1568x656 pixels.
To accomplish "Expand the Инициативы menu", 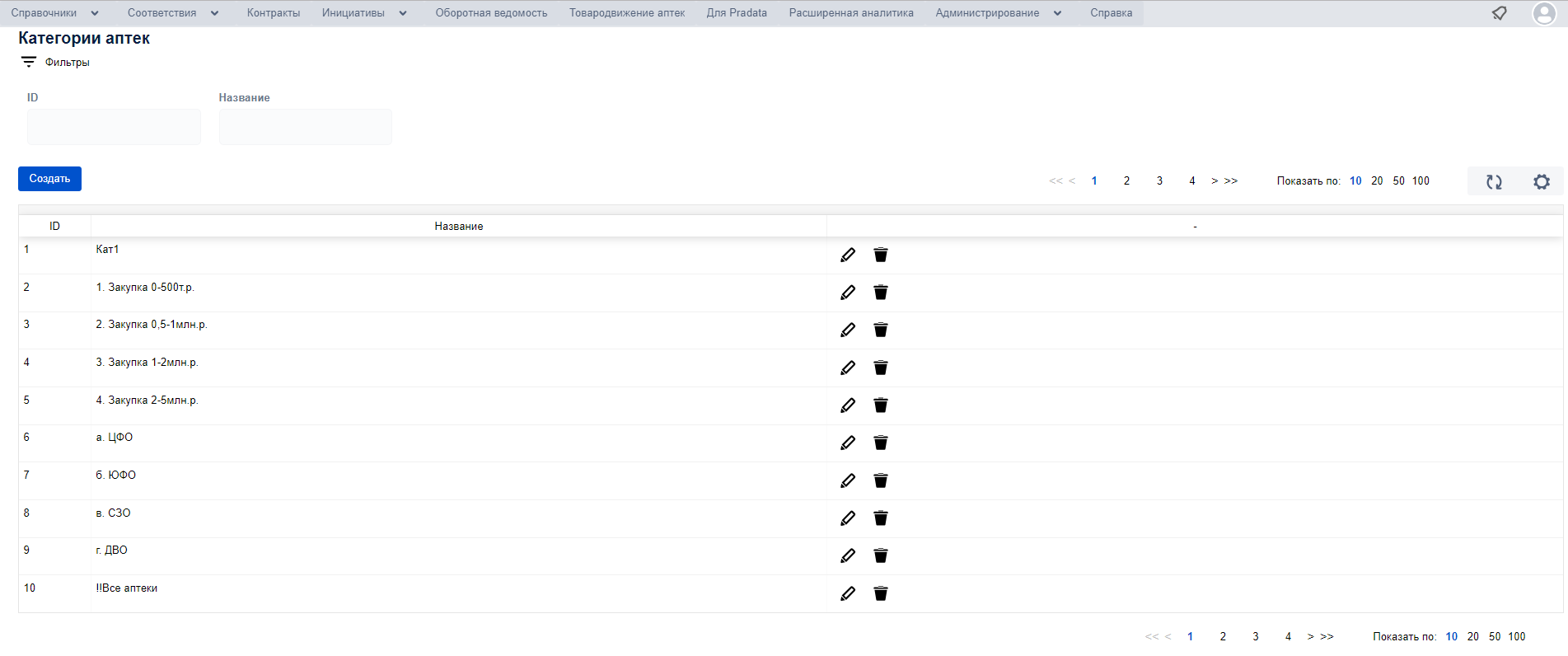I will pyautogui.click(x=364, y=13).
